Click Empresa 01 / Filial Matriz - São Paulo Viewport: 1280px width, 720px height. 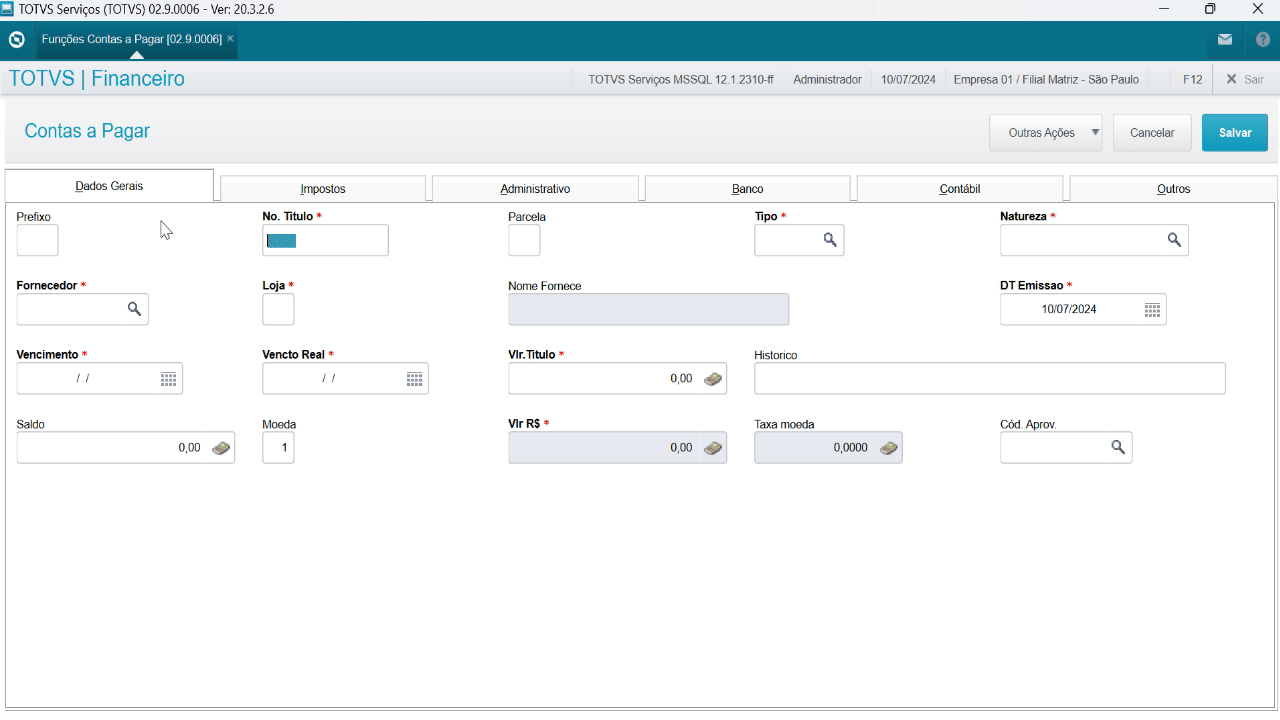(x=1046, y=79)
